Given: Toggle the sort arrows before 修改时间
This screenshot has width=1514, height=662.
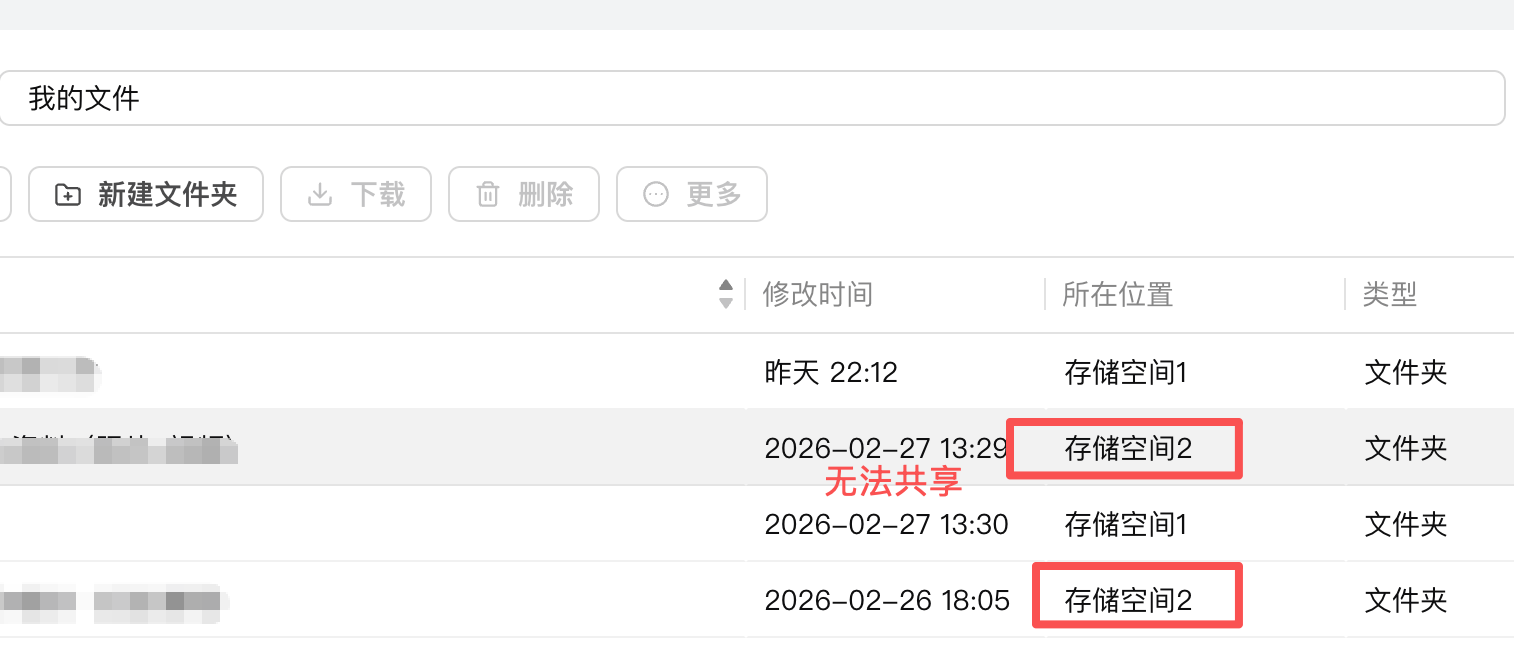Looking at the screenshot, I should tap(726, 294).
